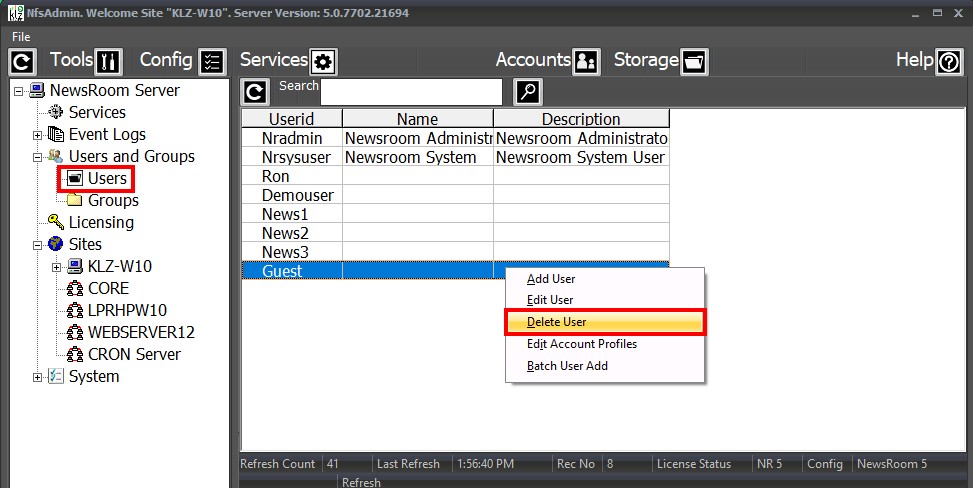Collapse the Sites tree node

point(38,245)
